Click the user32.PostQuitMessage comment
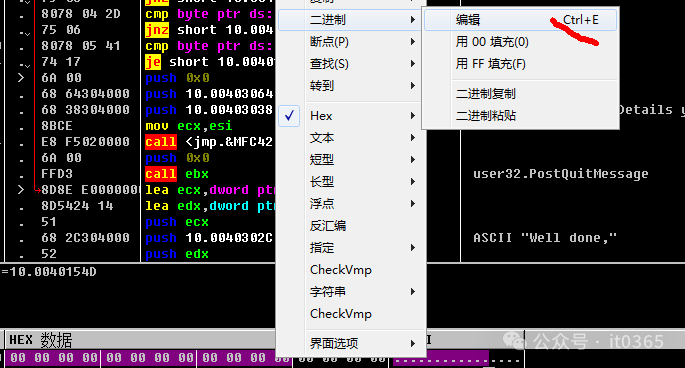The width and height of the screenshot is (685, 368). pyautogui.click(x=561, y=174)
